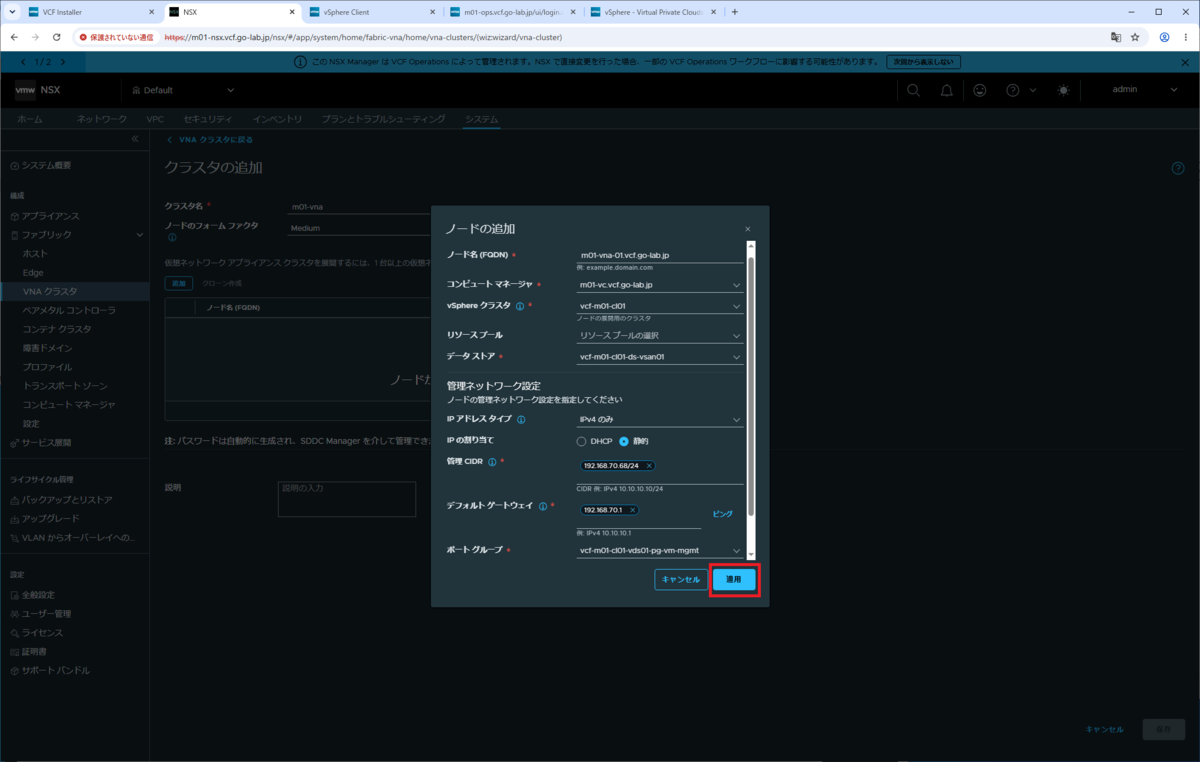Open Edge in sidebar
1200x762 pixels.
[x=33, y=273]
